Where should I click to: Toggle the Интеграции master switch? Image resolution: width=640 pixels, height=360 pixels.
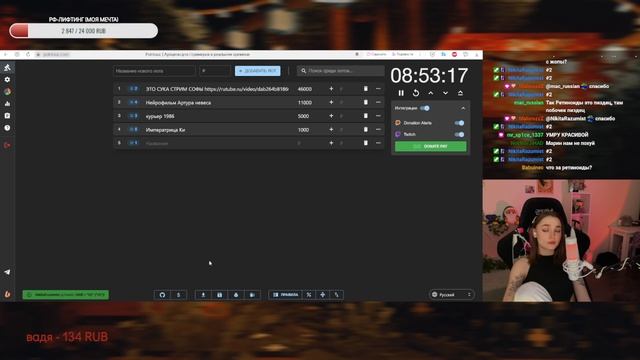tap(425, 108)
